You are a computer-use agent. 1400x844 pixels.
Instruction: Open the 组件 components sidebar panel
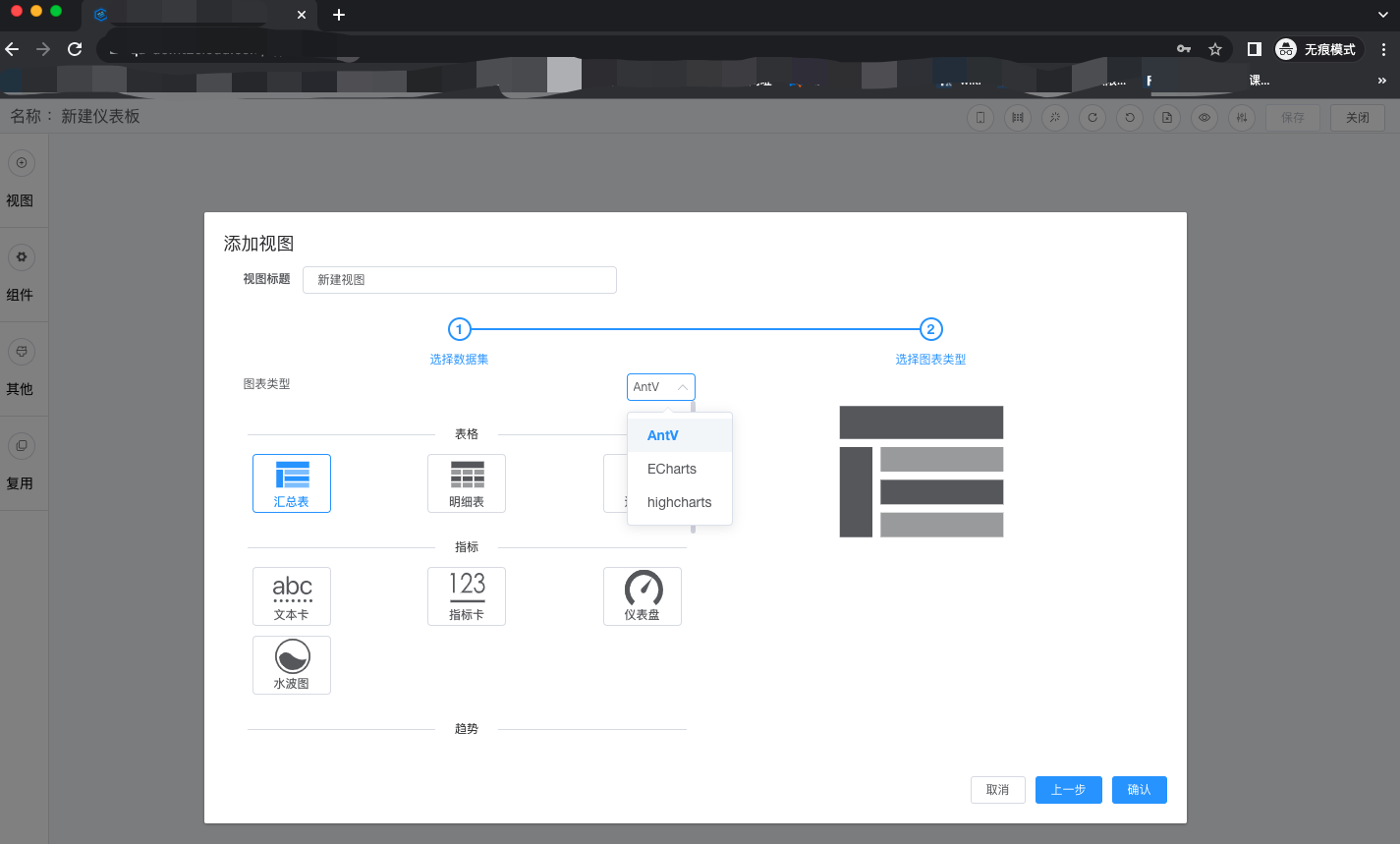21,274
